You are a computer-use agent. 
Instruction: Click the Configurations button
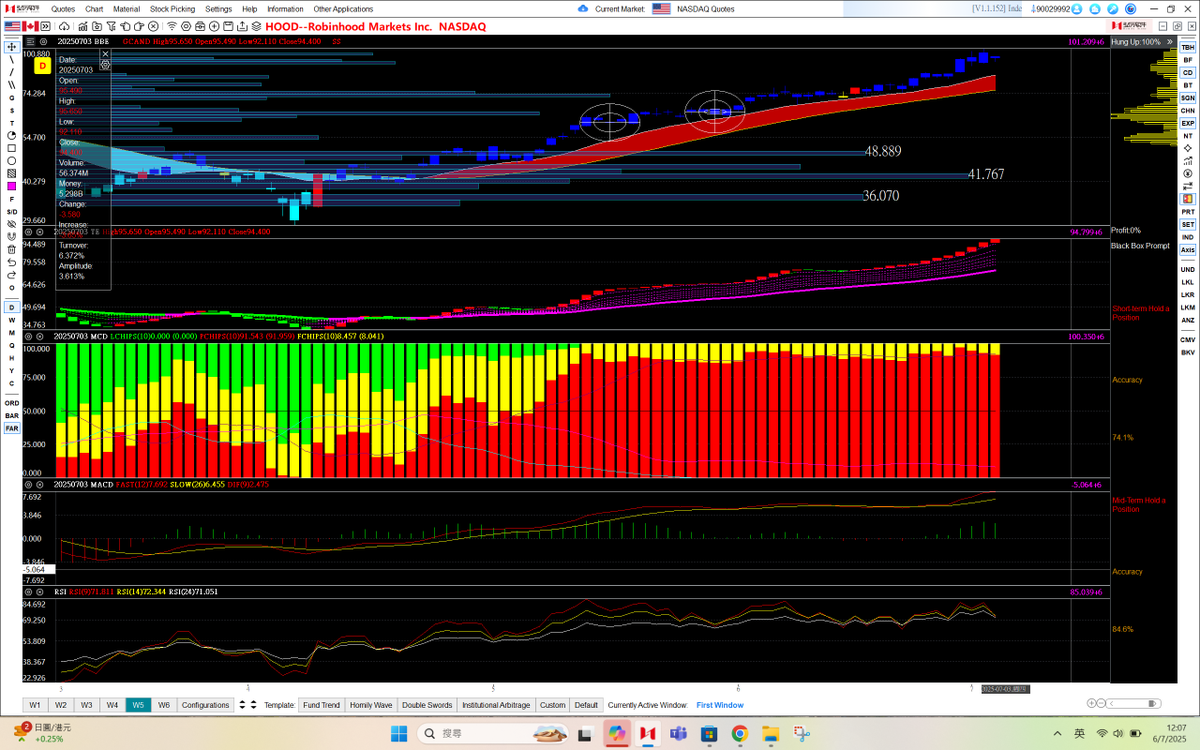205,705
